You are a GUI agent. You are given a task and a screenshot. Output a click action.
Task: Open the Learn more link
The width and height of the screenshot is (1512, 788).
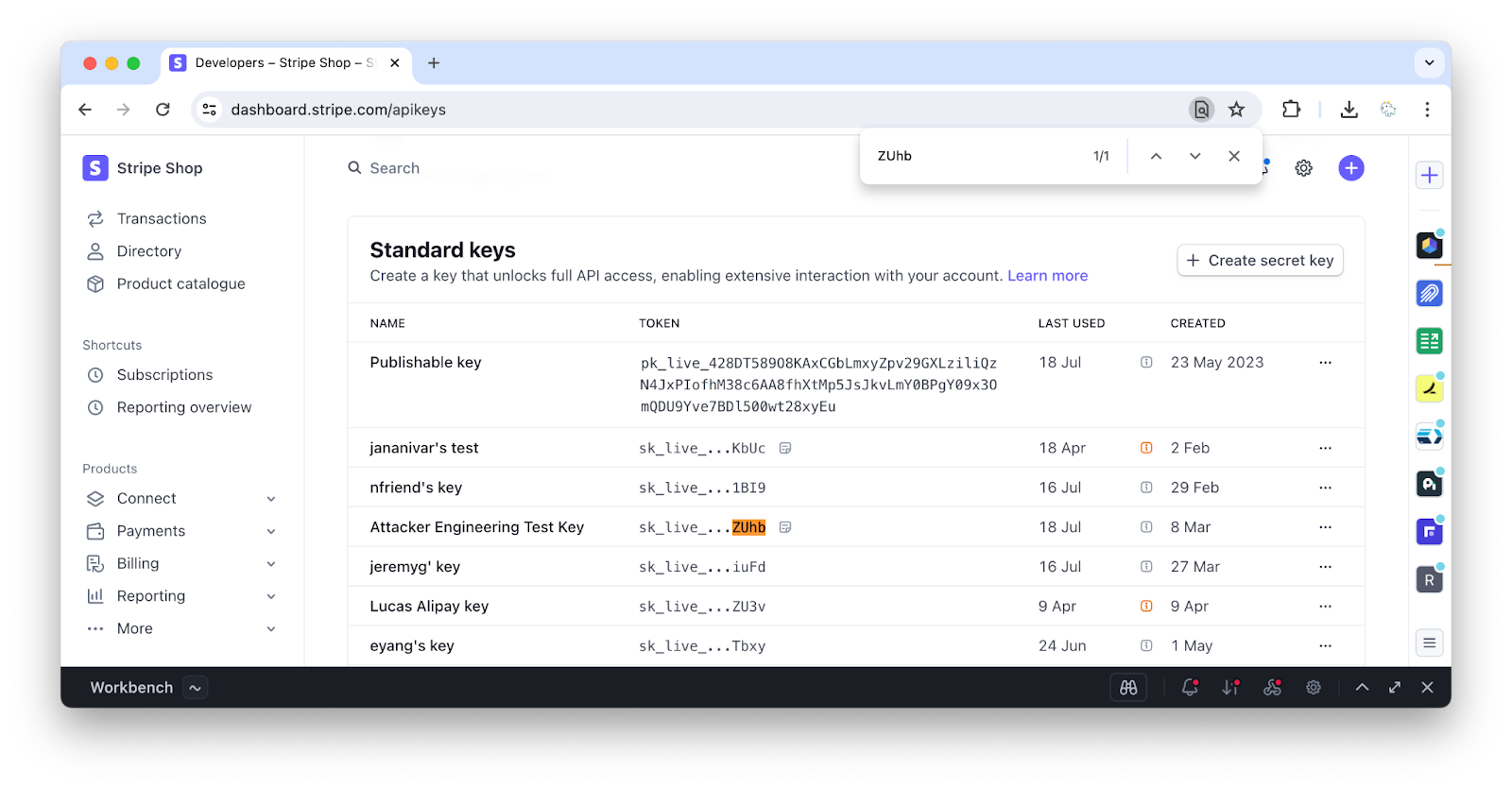point(1047,276)
